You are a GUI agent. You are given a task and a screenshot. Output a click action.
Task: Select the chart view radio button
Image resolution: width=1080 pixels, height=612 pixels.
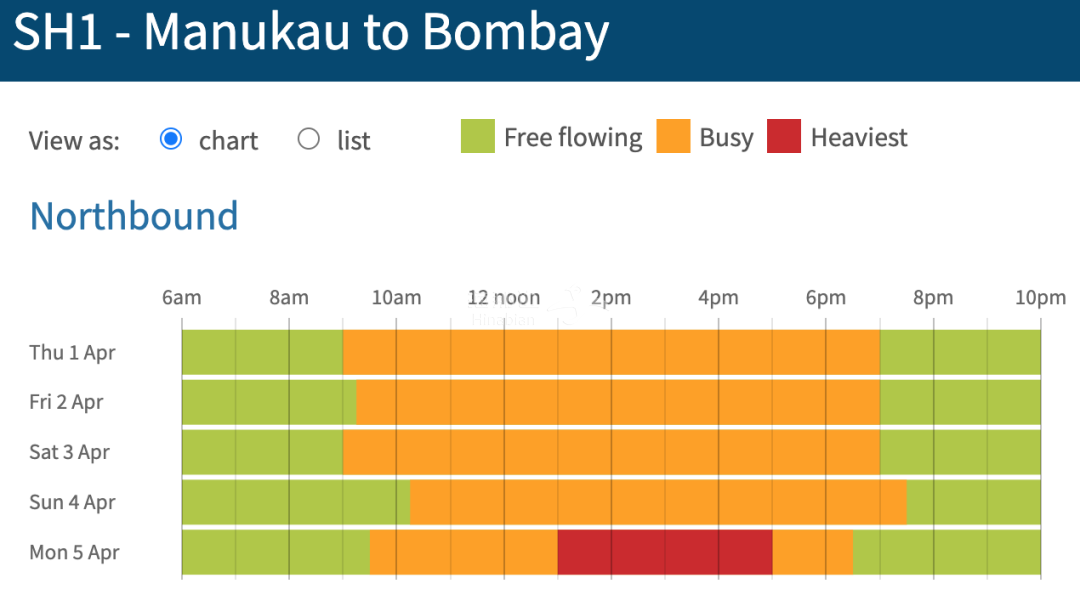(x=171, y=139)
